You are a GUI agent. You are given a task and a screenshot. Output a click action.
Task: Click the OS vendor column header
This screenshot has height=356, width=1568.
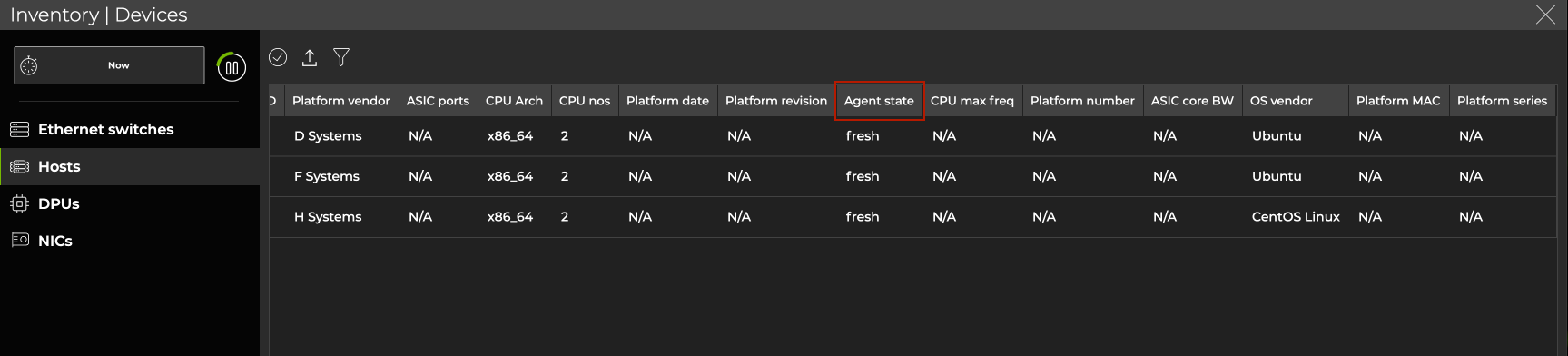pyautogui.click(x=1281, y=101)
